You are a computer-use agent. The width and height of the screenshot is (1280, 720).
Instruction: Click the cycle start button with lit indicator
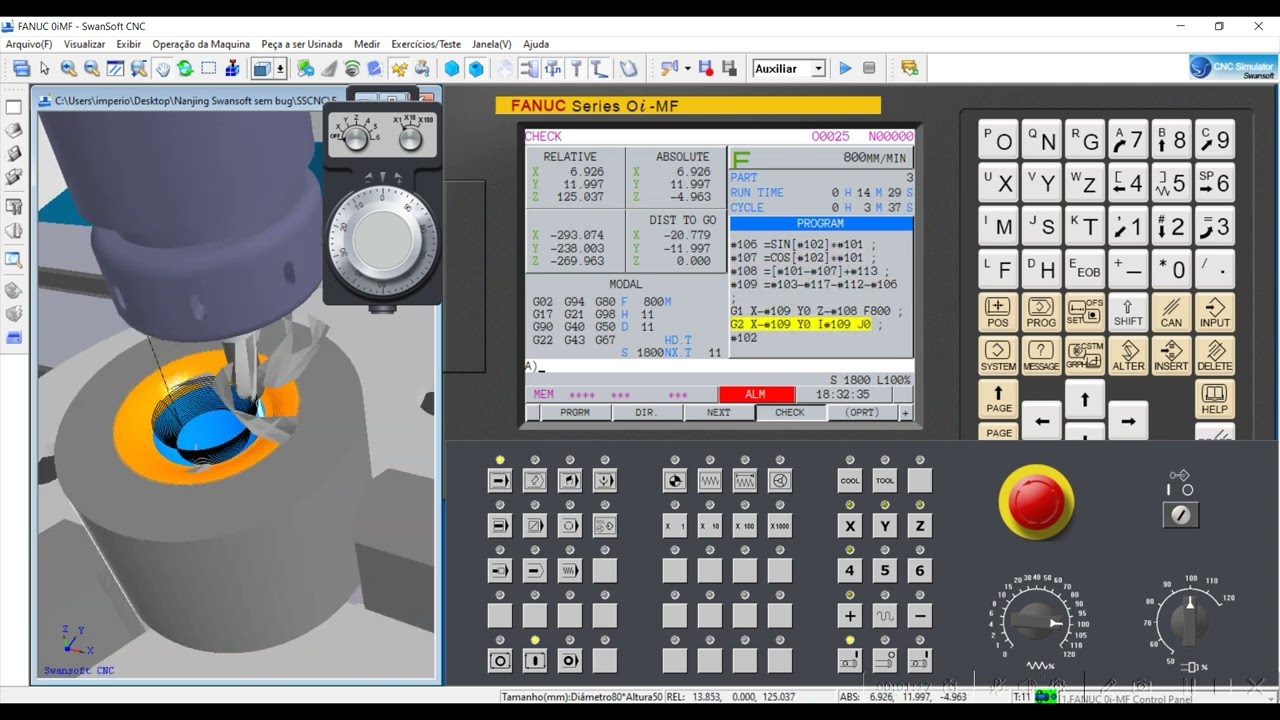(535, 661)
